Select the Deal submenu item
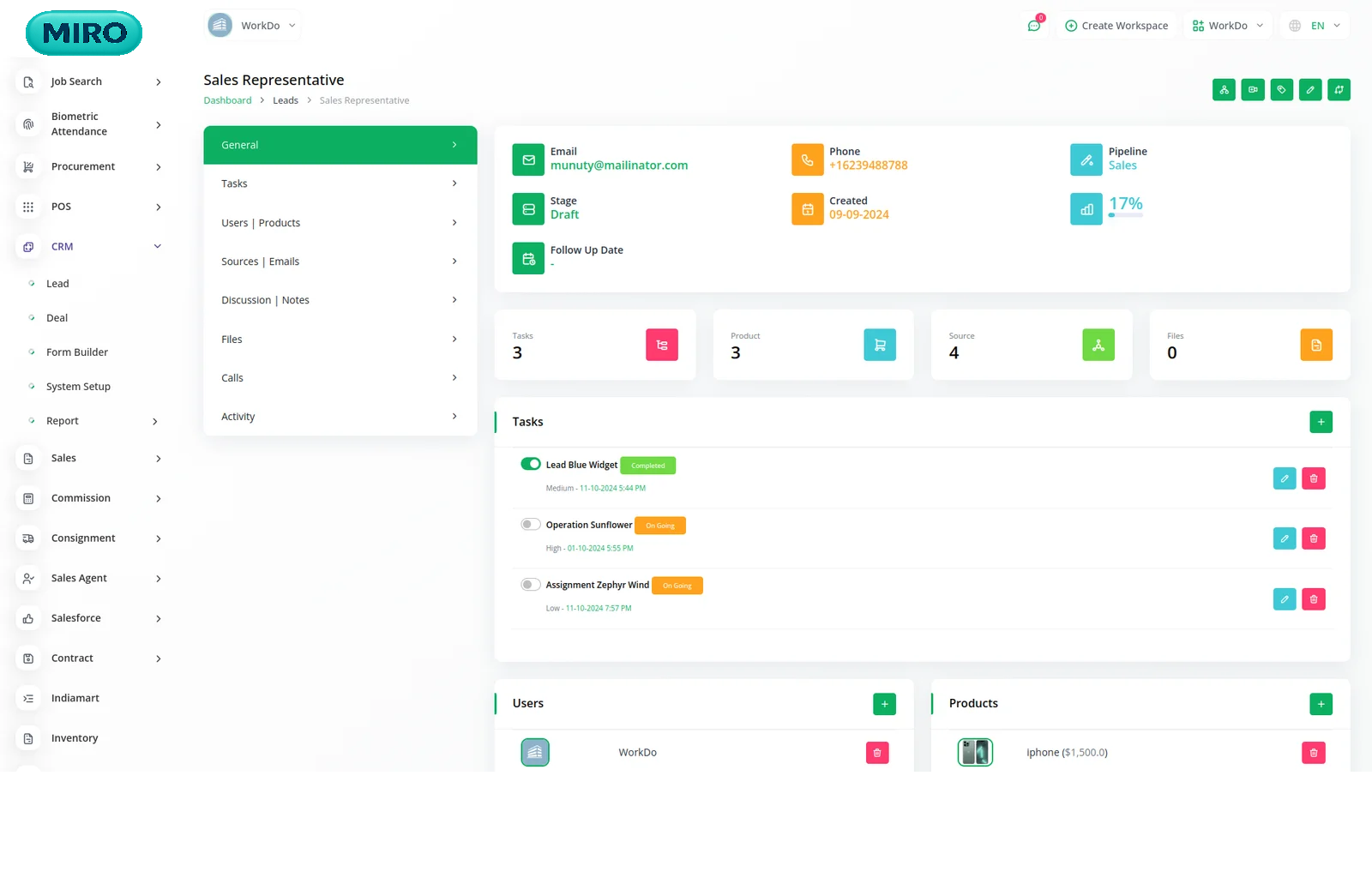1372x878 pixels. click(57, 318)
